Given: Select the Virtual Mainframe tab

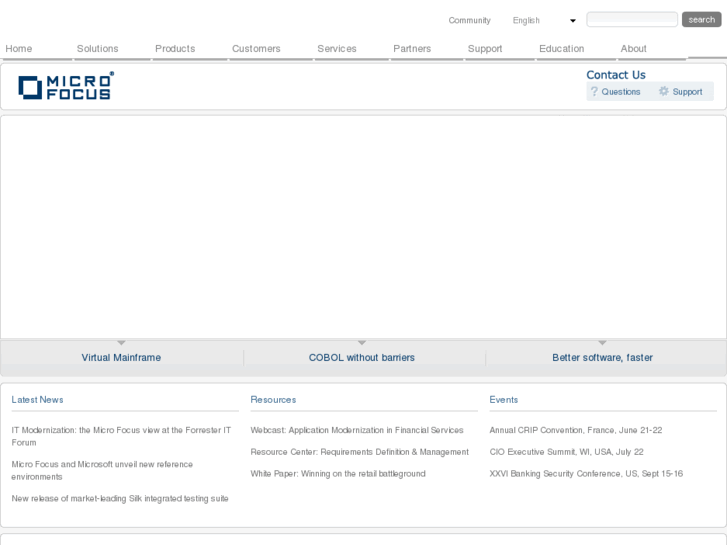Looking at the screenshot, I should [x=121, y=358].
